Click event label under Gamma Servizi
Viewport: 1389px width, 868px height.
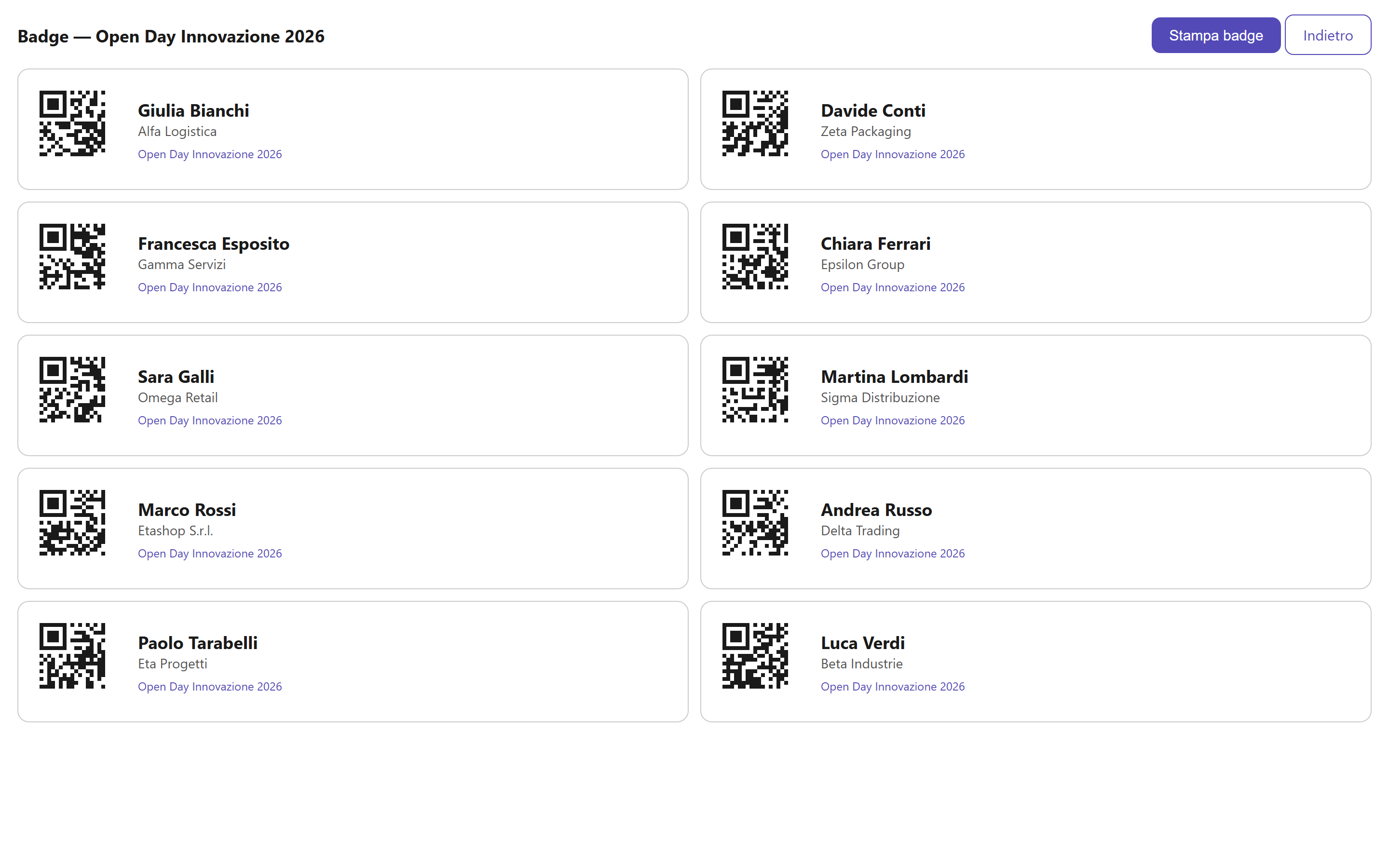[x=209, y=287]
